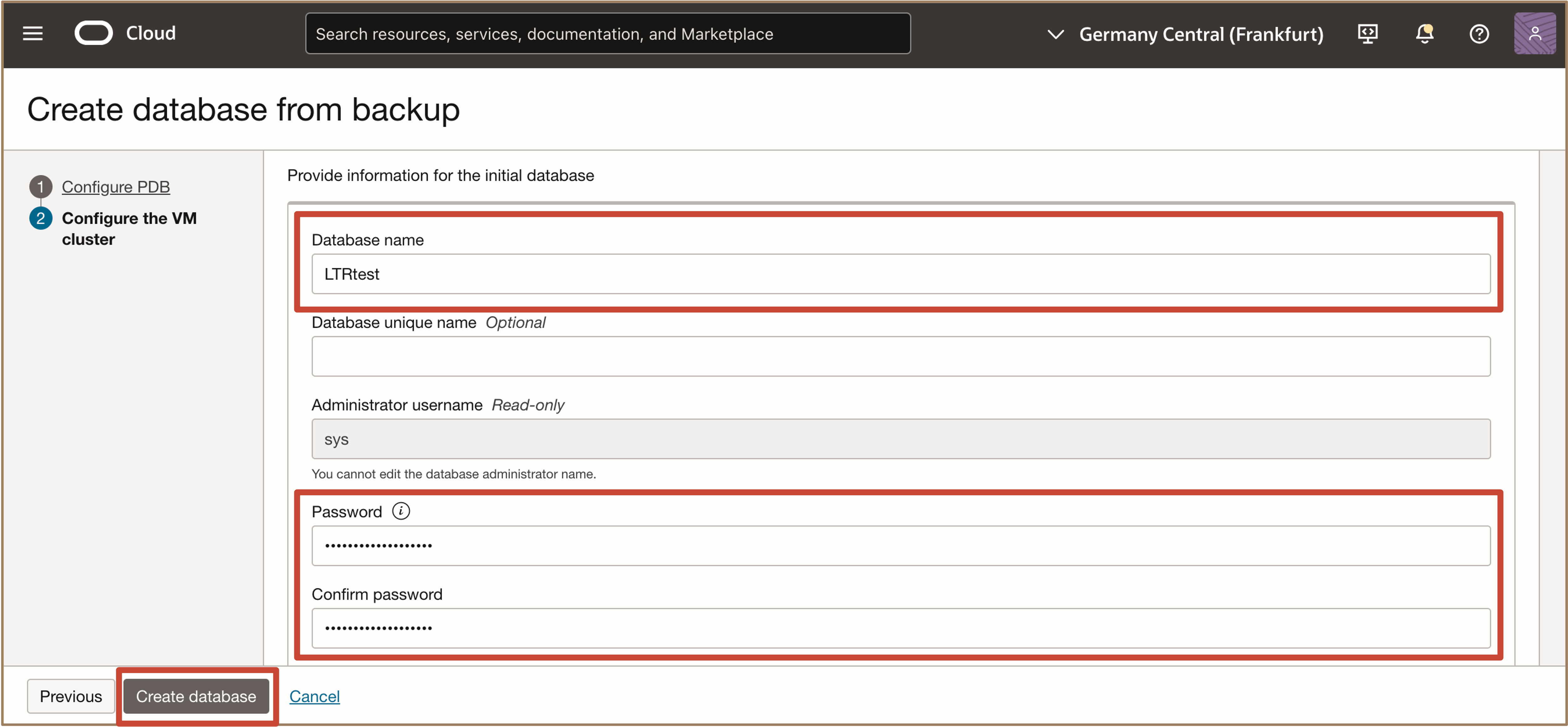1568x727 pixels.
Task: Open the notifications bell
Action: coord(1424,33)
